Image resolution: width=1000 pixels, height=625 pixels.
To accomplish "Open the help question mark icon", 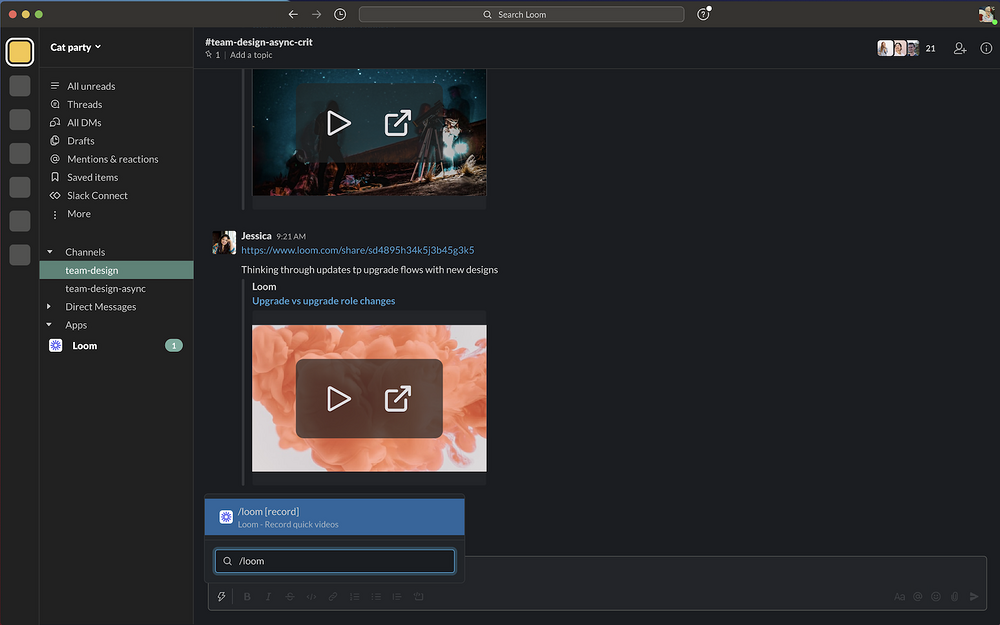I will click(703, 14).
